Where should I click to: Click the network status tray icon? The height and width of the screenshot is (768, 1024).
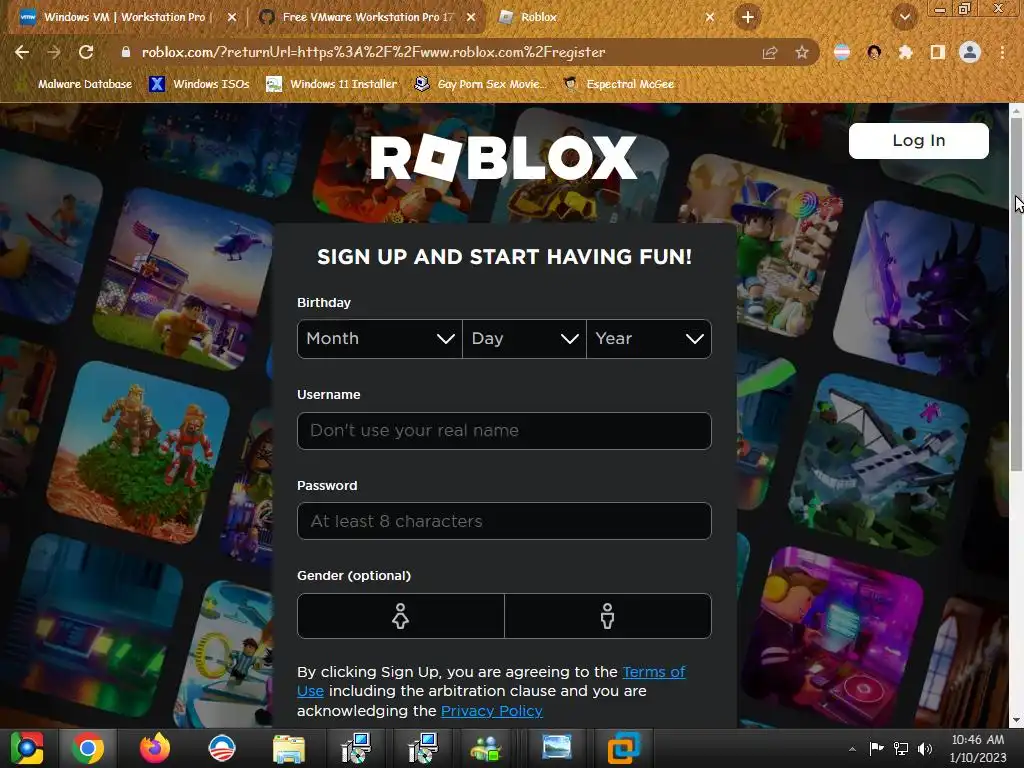[x=901, y=748]
